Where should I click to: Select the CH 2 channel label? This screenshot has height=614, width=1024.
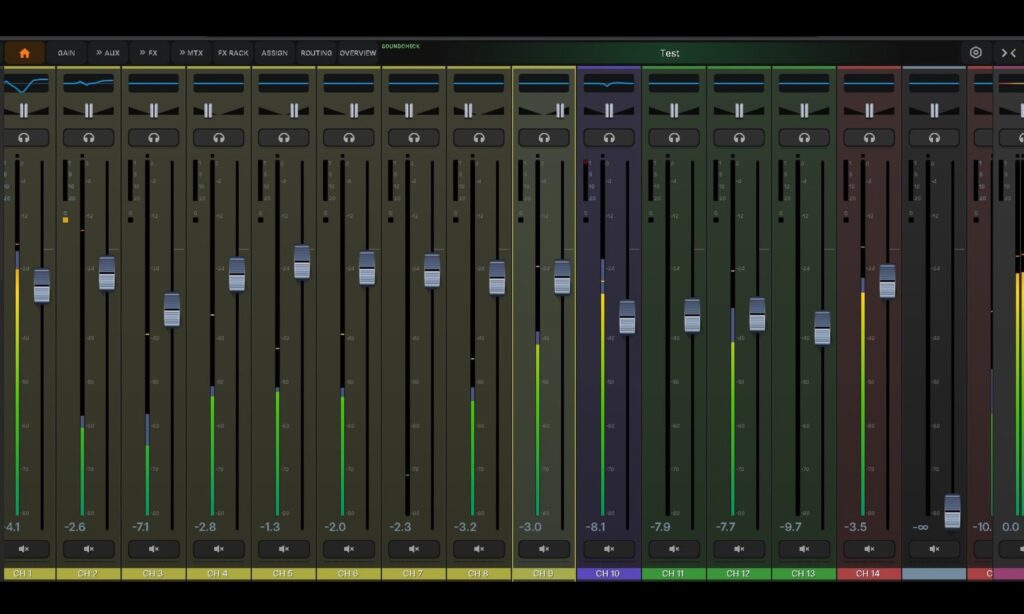click(88, 574)
